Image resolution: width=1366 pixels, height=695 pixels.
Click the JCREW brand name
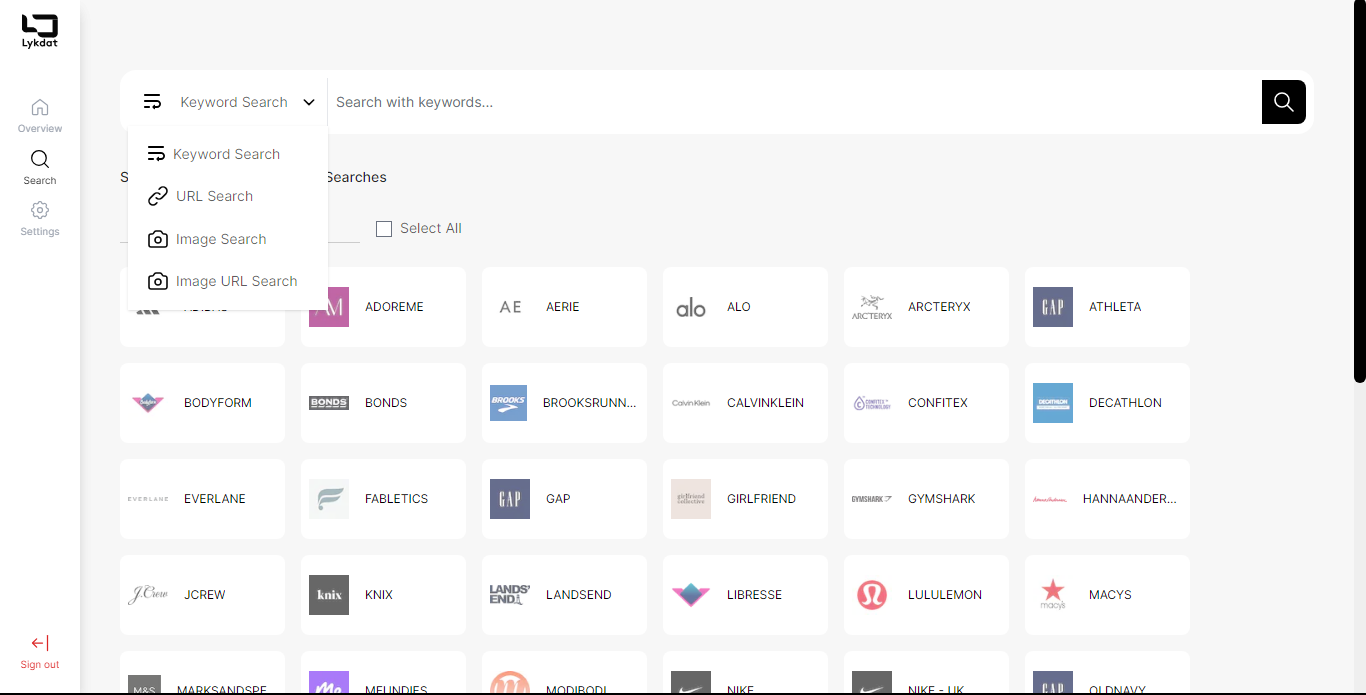205,595
